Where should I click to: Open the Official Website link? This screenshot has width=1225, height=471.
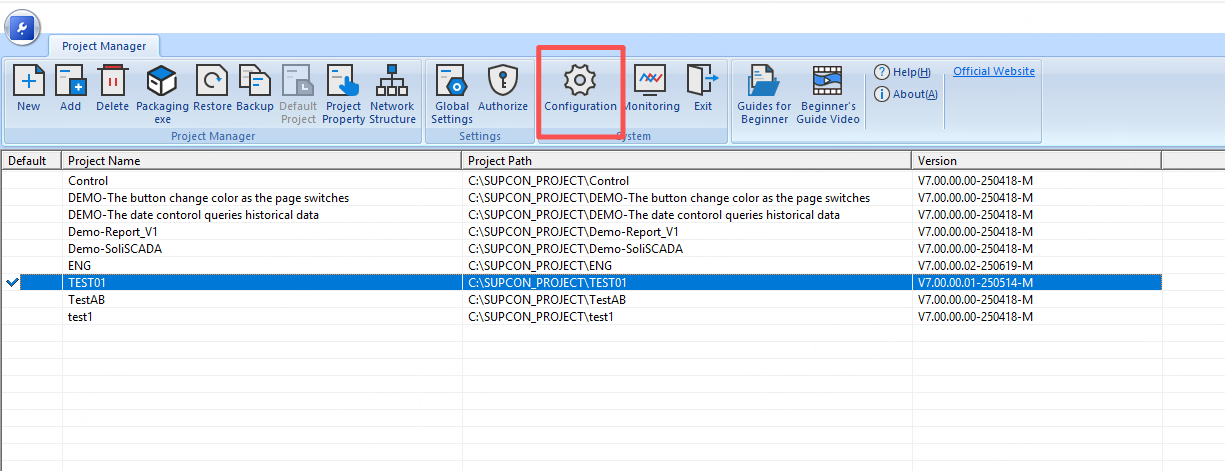[993, 71]
